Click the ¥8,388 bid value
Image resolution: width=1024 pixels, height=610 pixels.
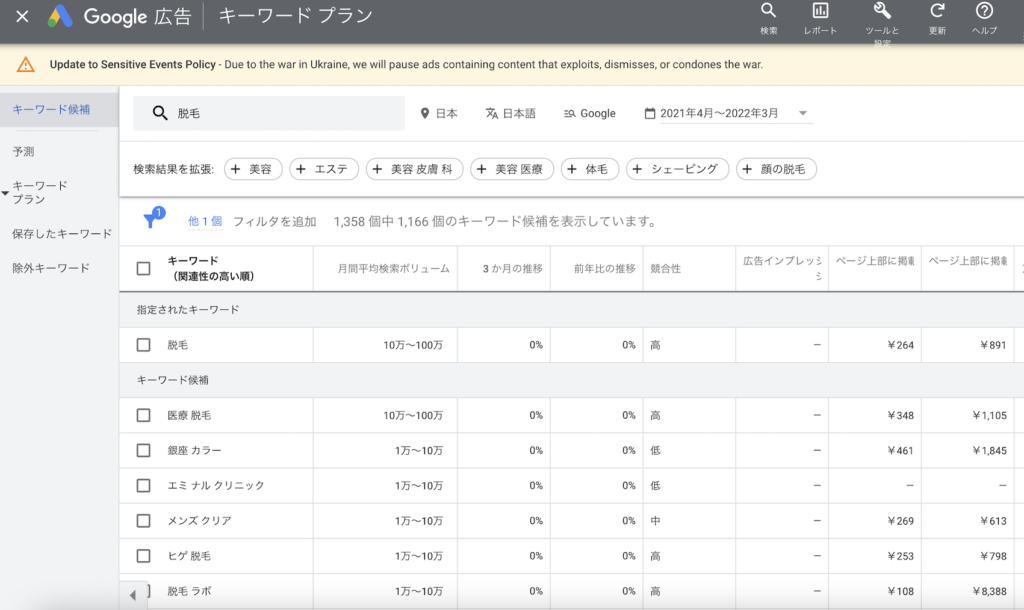[989, 592]
